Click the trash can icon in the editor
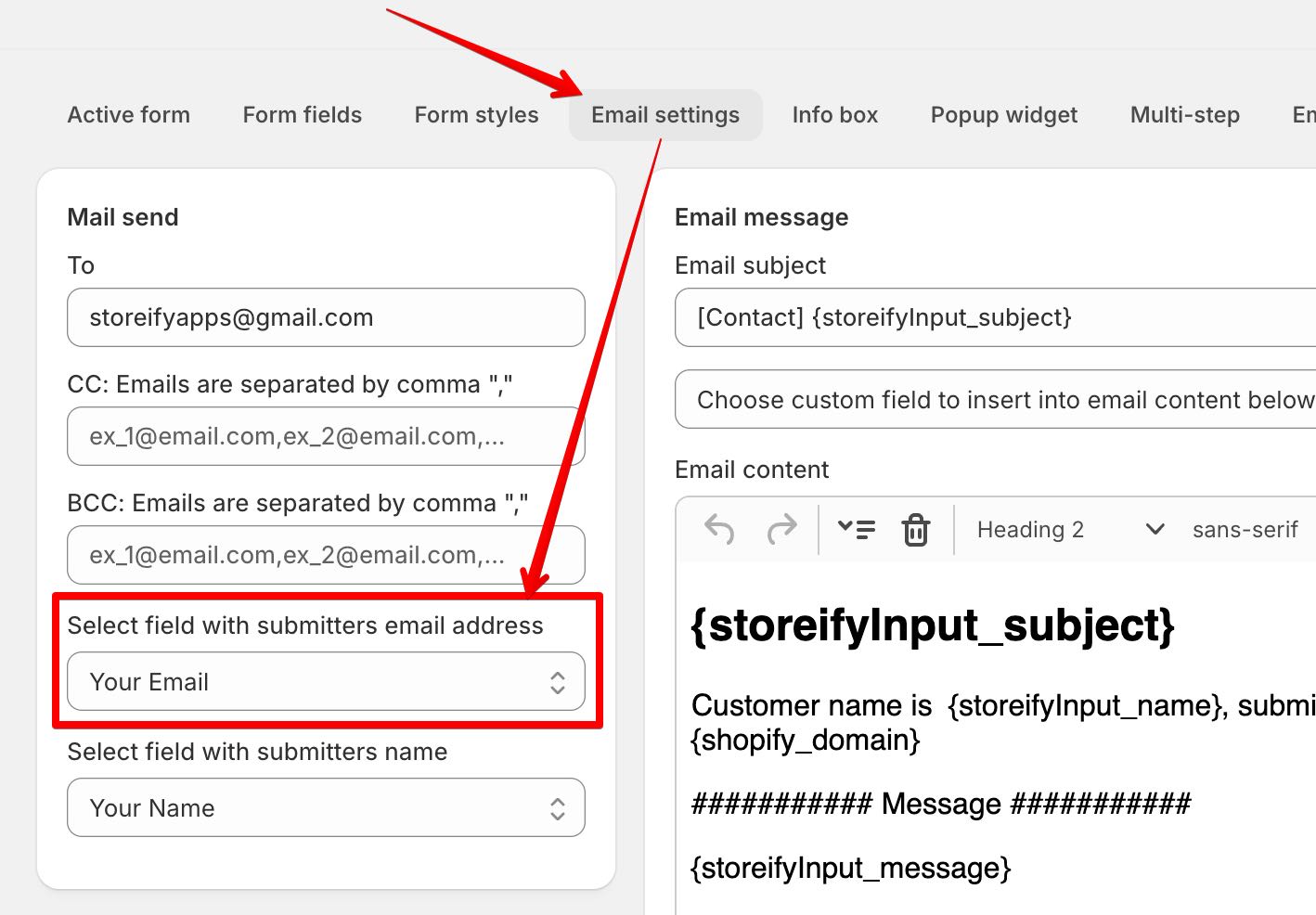 pos(916,530)
